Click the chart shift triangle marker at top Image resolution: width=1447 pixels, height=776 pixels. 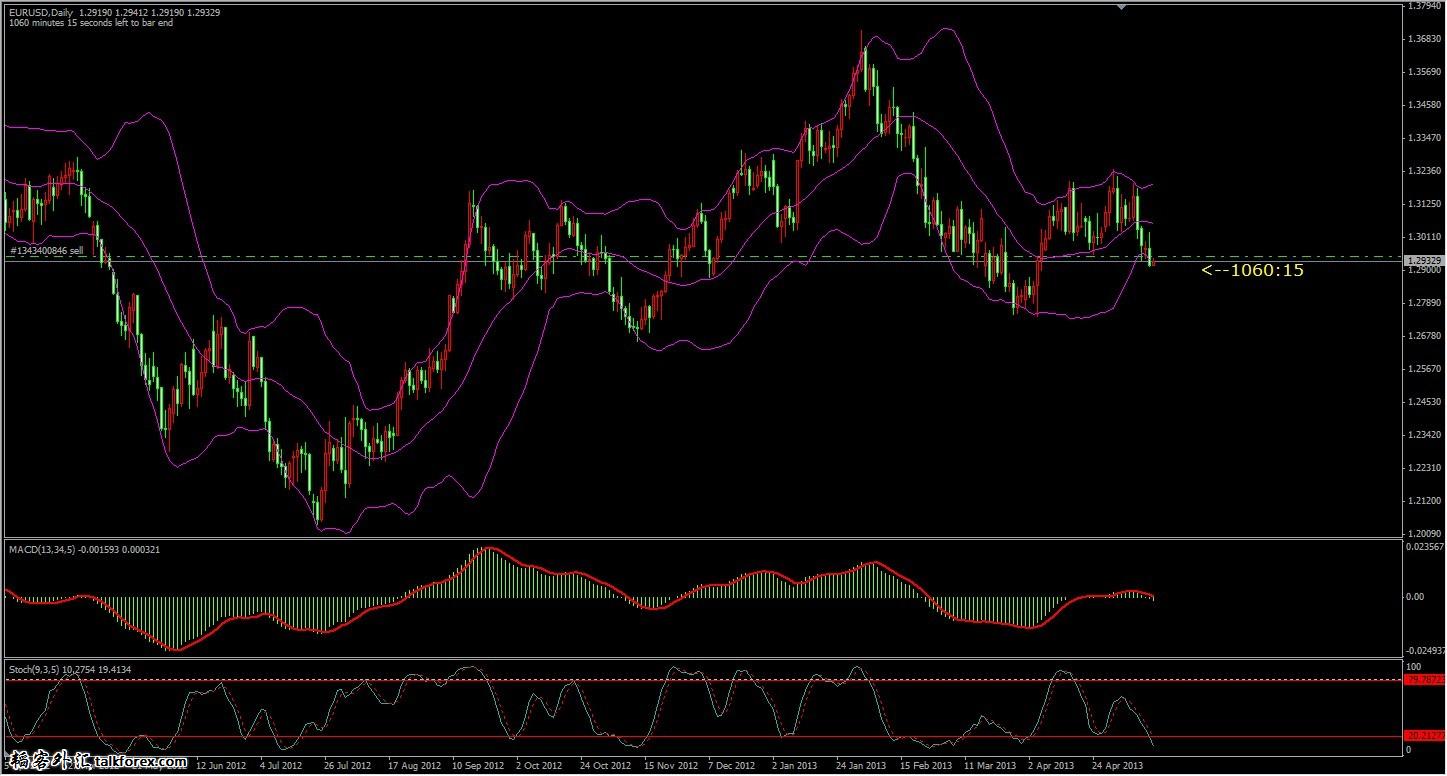pyautogui.click(x=1122, y=7)
